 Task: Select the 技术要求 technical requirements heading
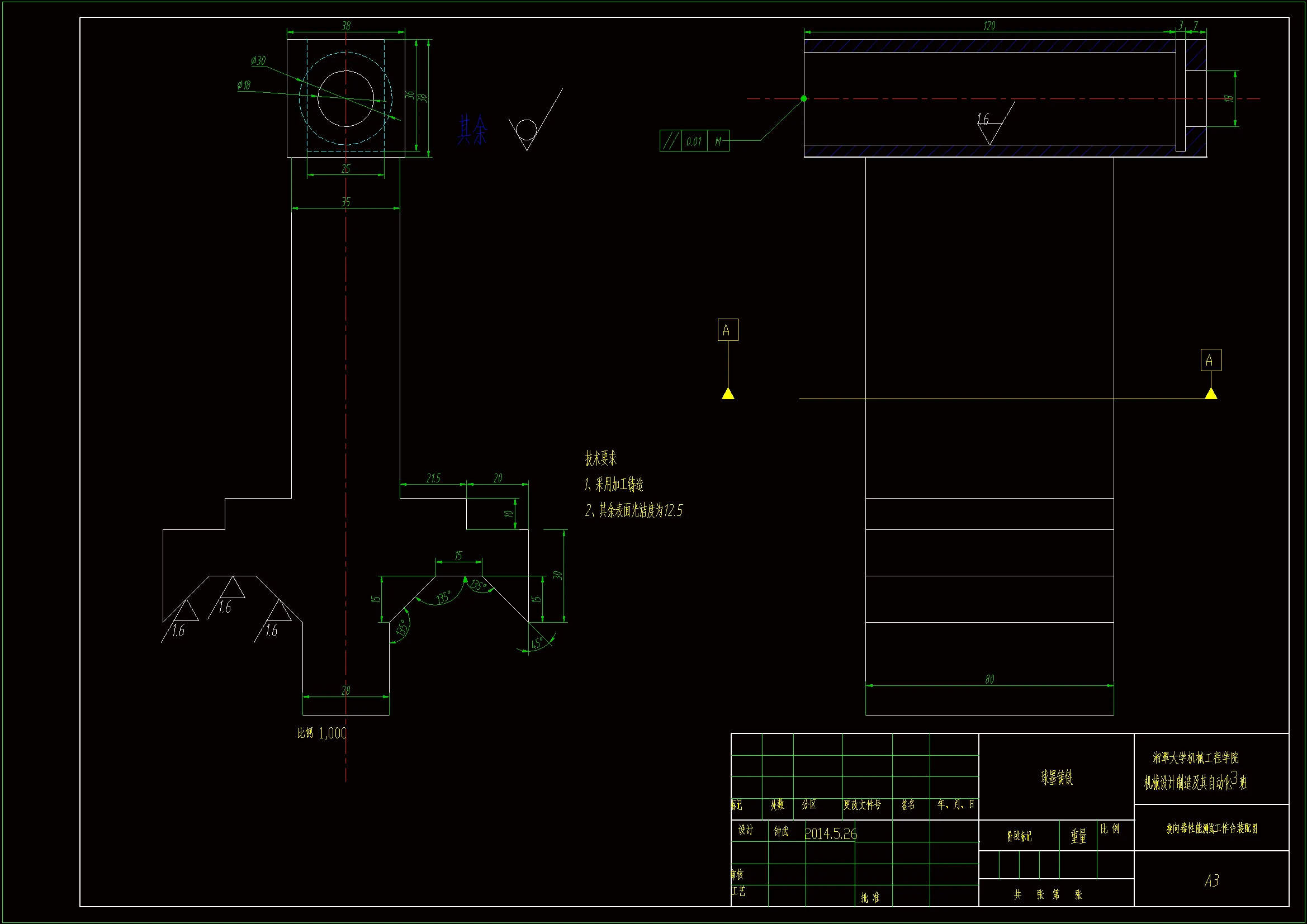pos(600,458)
